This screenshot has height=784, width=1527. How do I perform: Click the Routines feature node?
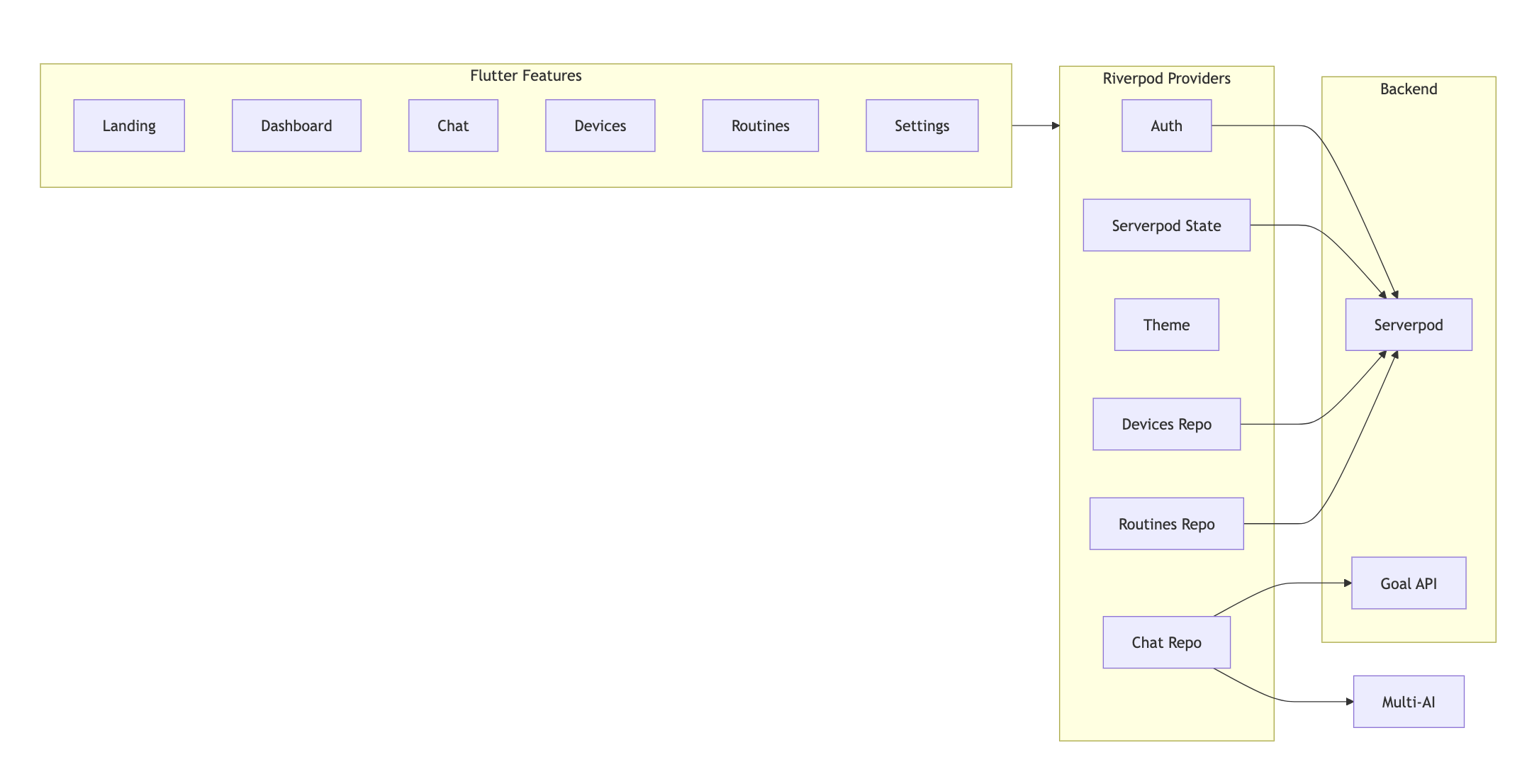(760, 125)
